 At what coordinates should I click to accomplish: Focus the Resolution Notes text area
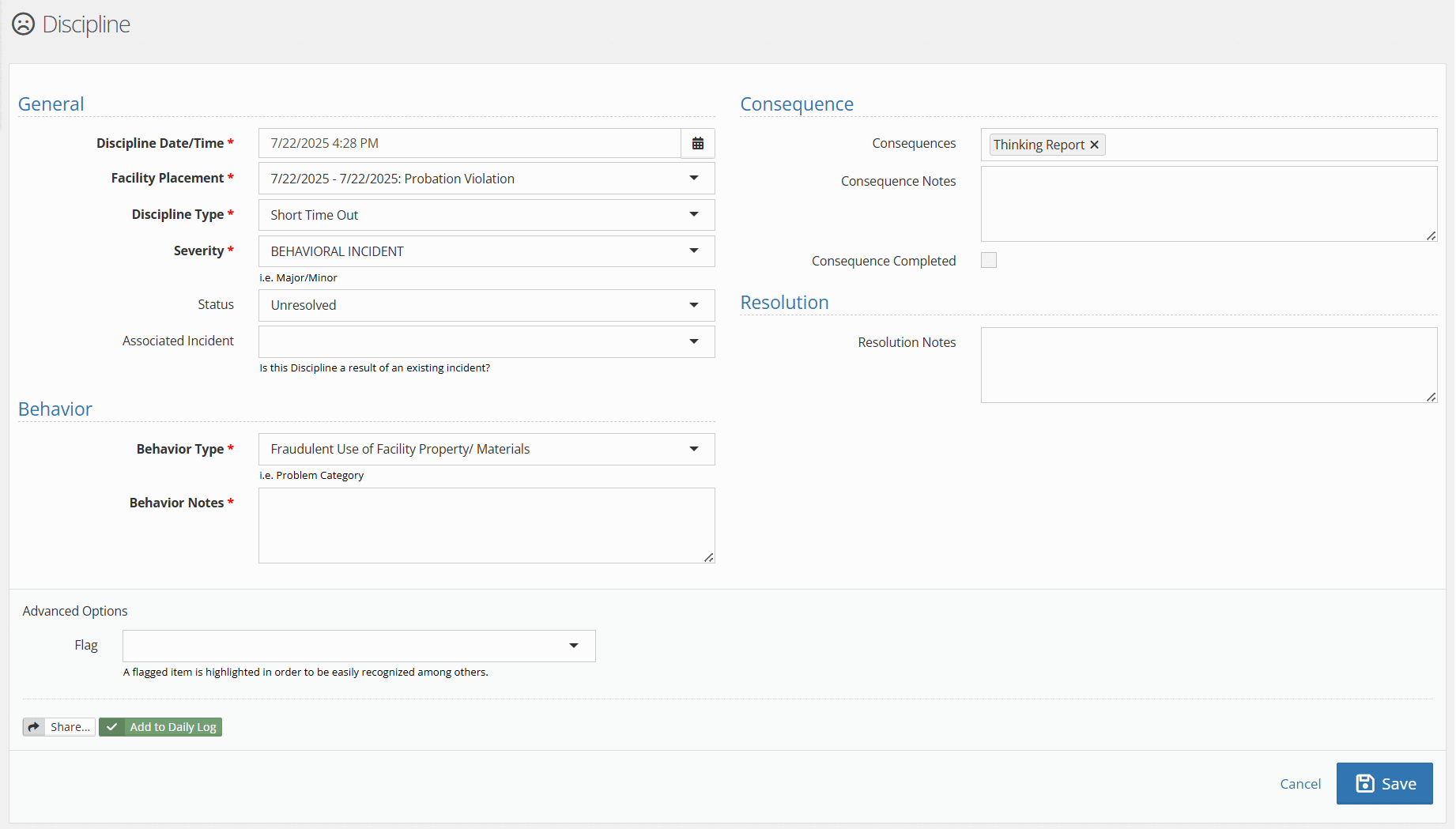pyautogui.click(x=1209, y=365)
